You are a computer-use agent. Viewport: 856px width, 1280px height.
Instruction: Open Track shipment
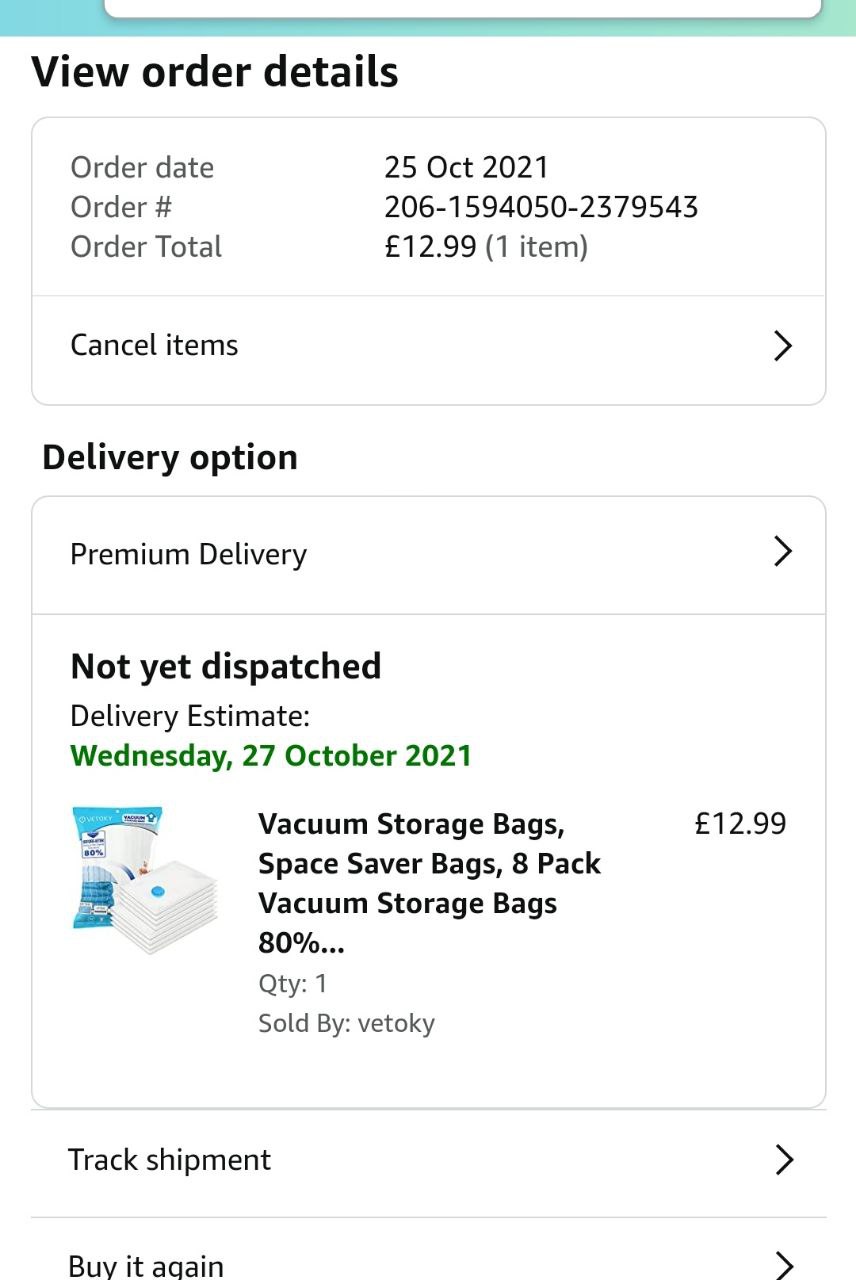pyautogui.click(x=170, y=1160)
